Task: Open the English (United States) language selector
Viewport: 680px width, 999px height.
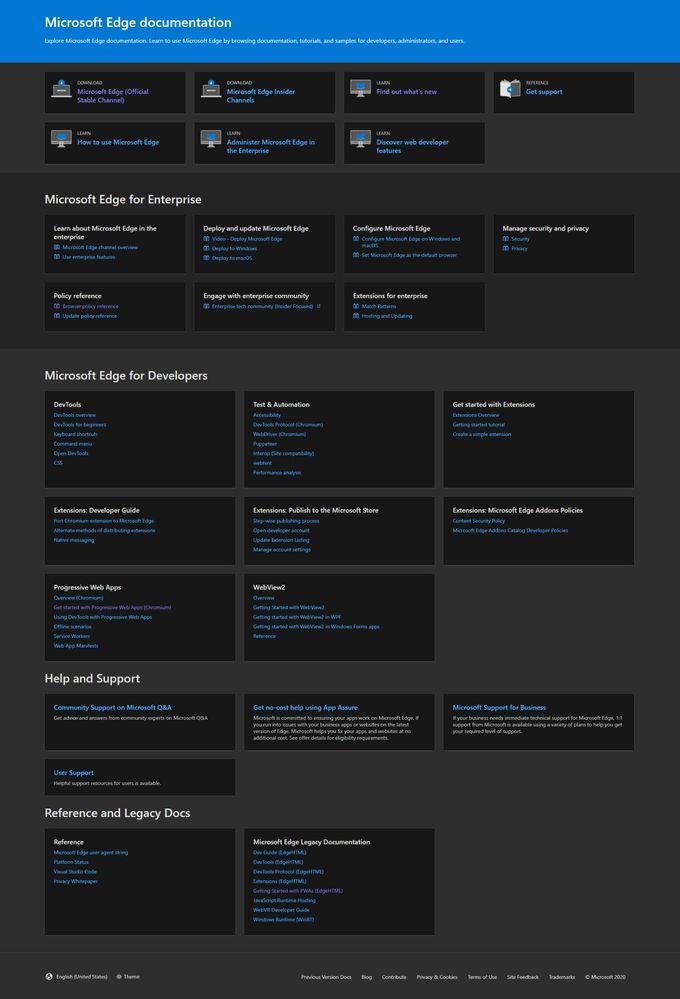Action: [76, 977]
